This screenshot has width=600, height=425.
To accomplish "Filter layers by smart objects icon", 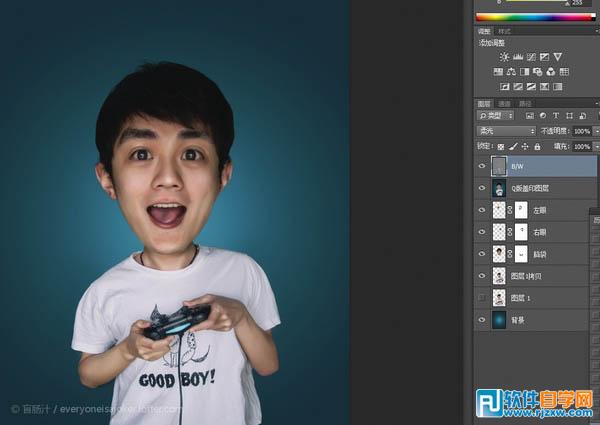I will pos(582,116).
